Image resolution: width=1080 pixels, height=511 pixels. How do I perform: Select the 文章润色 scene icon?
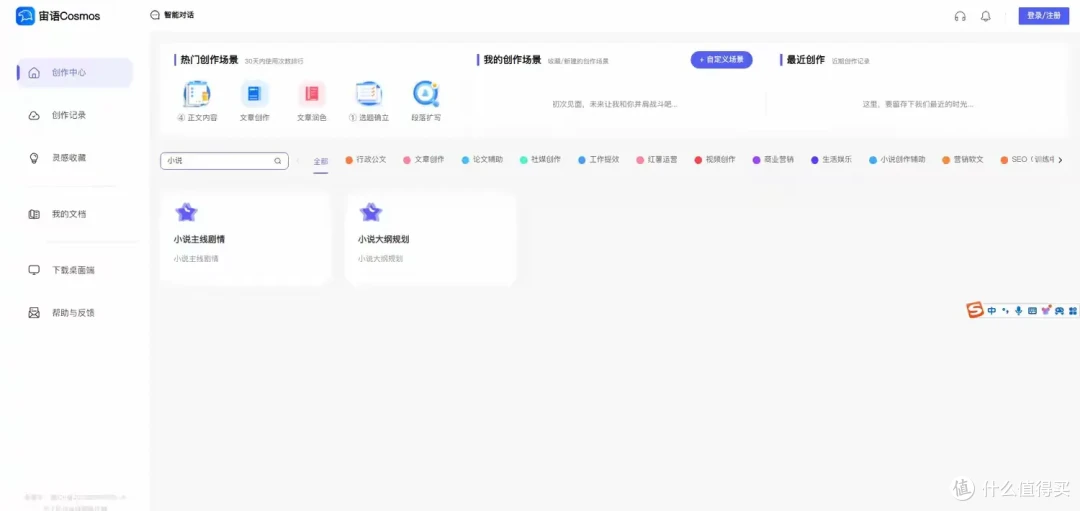click(x=312, y=95)
